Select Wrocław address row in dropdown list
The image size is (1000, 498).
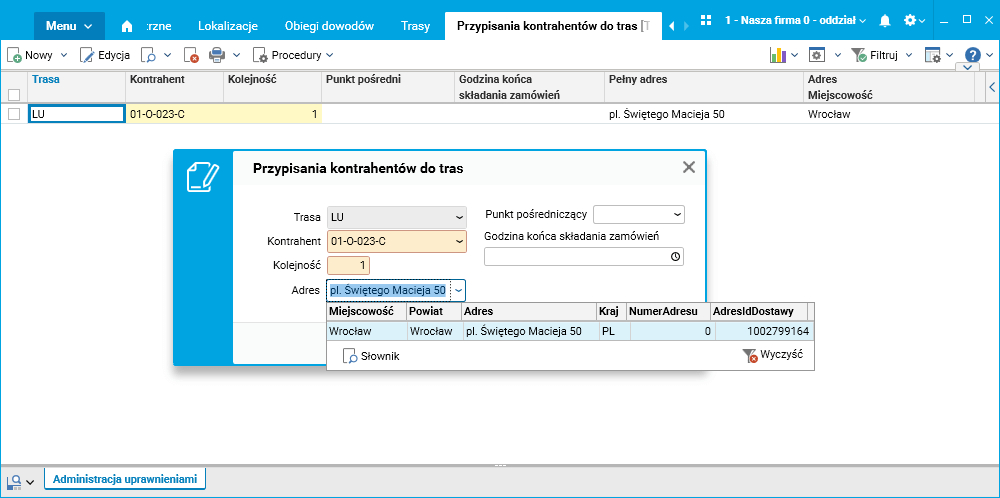click(x=570, y=331)
